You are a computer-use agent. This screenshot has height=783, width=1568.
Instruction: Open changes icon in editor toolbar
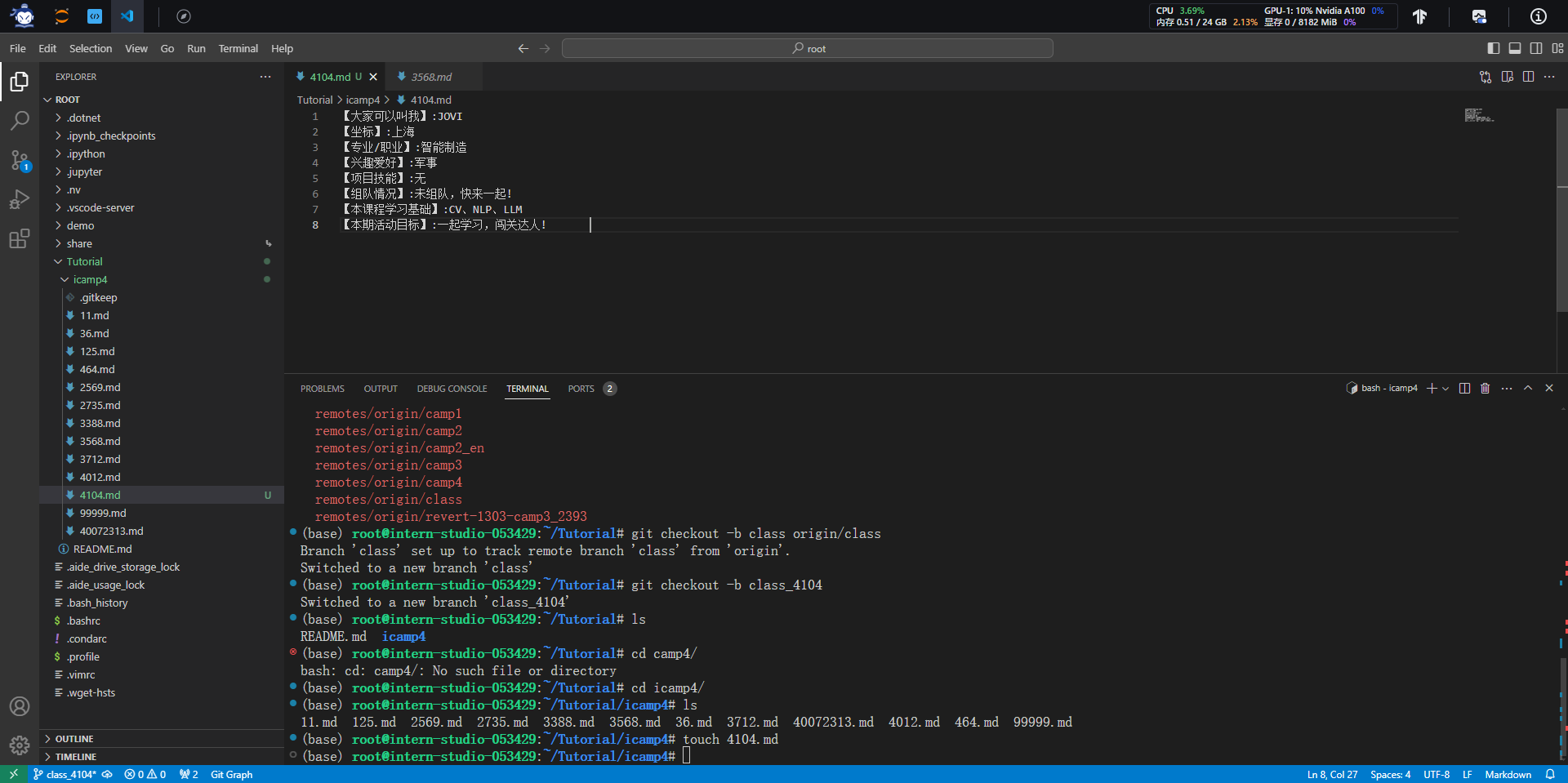pyautogui.click(x=1486, y=77)
